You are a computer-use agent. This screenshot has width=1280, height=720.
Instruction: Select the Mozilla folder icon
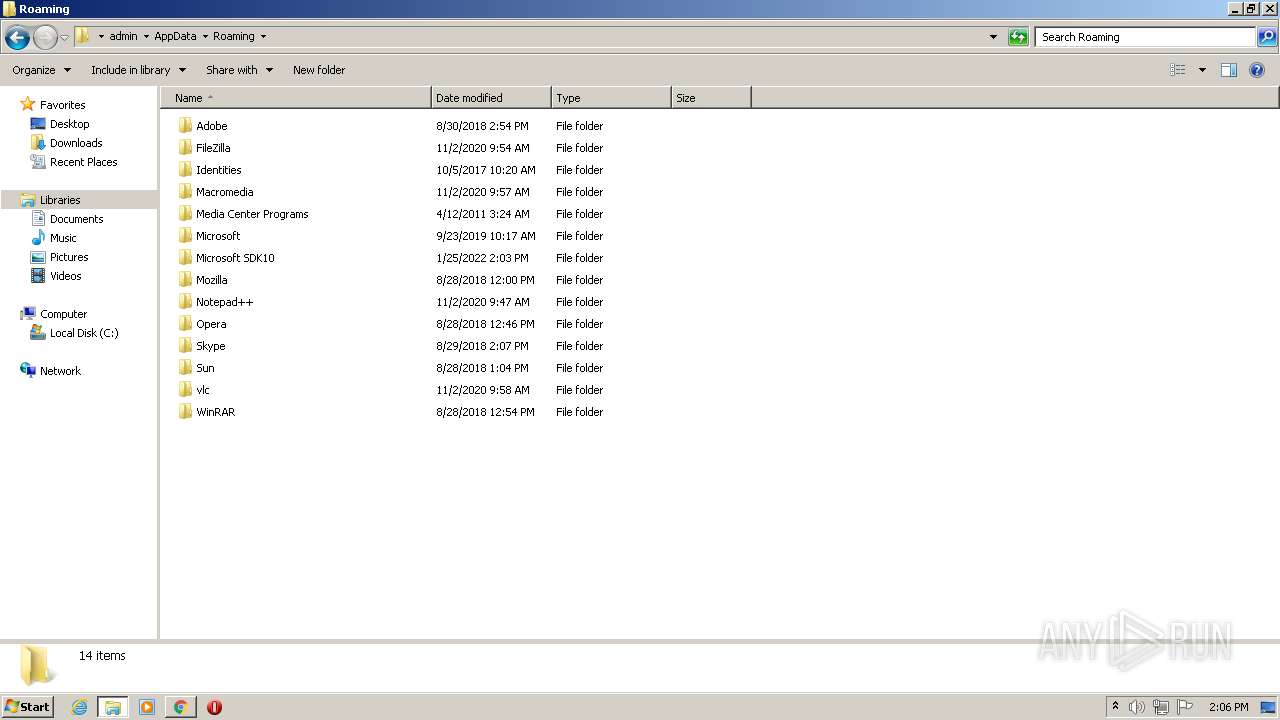click(185, 280)
